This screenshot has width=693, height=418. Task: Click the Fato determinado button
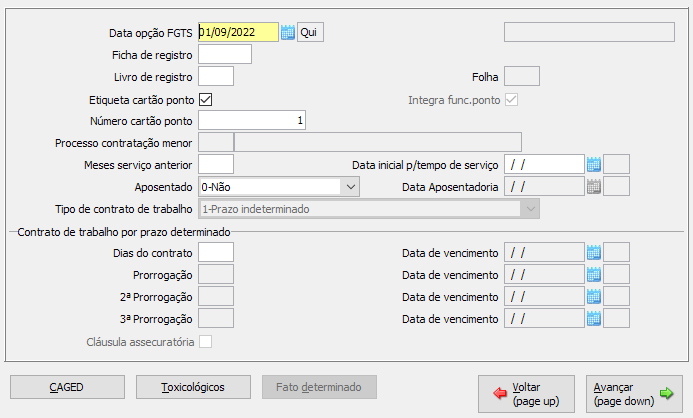pos(319,387)
